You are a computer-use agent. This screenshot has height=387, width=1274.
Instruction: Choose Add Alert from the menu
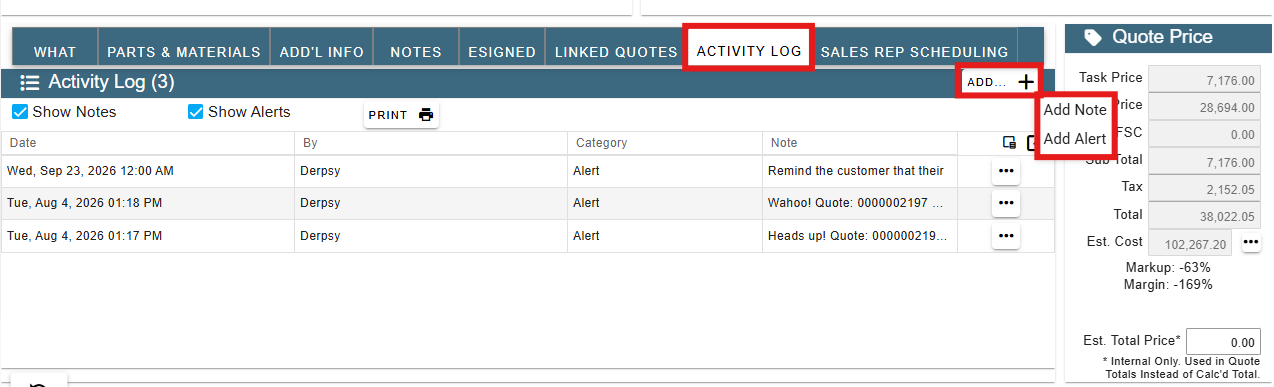[x=1075, y=139]
